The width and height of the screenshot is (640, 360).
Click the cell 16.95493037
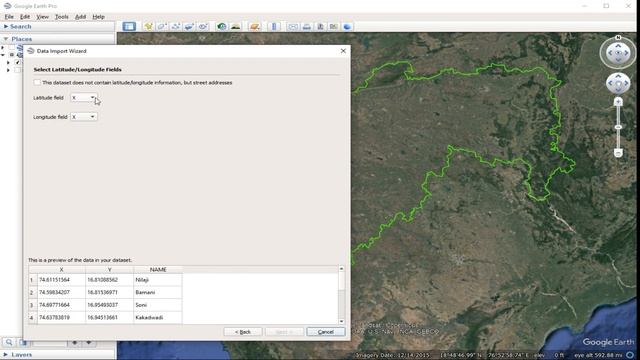109,305
